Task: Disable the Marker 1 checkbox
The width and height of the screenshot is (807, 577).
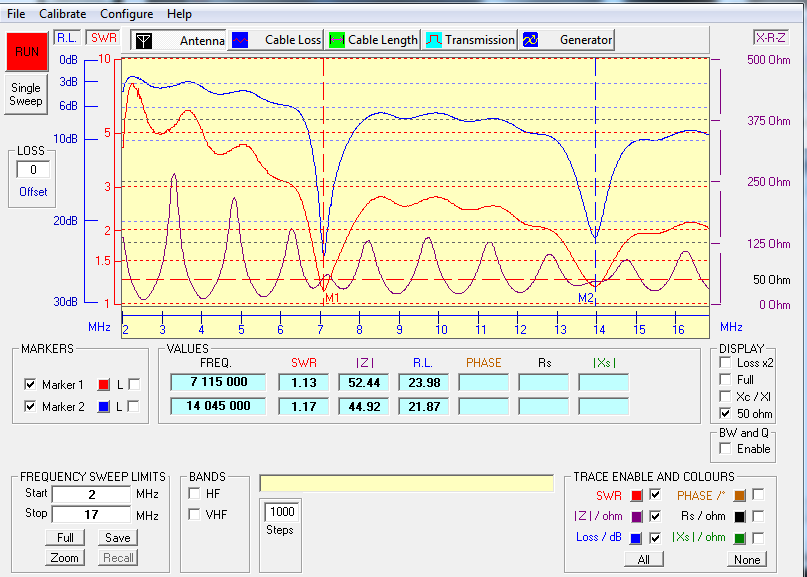Action: point(30,385)
